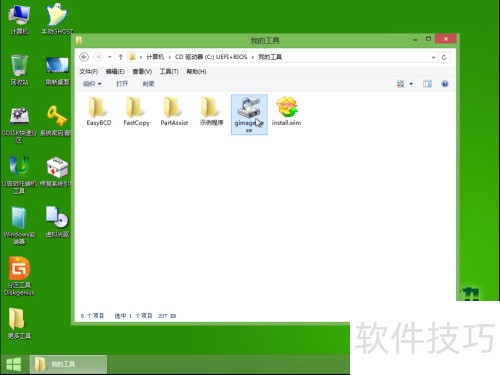This screenshot has height=375, width=500.
Task: Open the fourth folder with Chinese name
Action: pyautogui.click(x=211, y=111)
